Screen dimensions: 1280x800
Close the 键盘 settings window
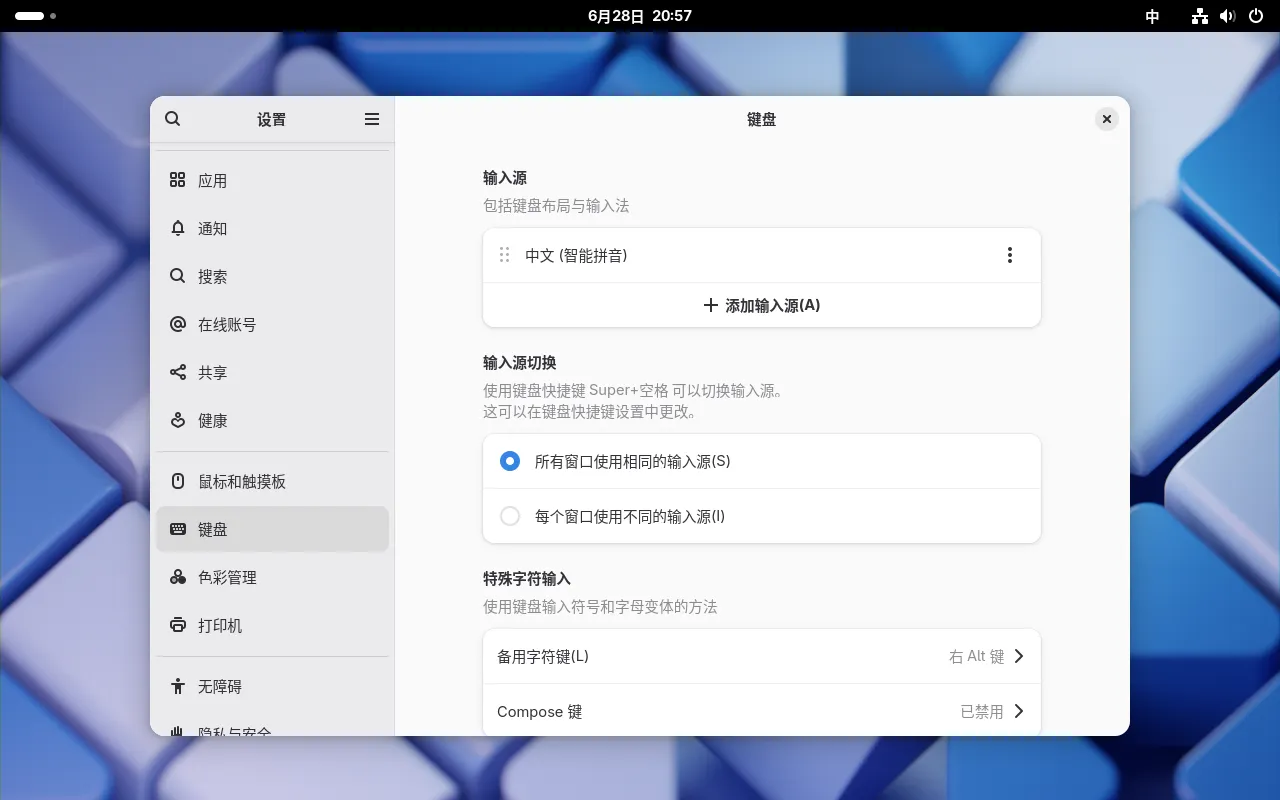coord(1106,119)
